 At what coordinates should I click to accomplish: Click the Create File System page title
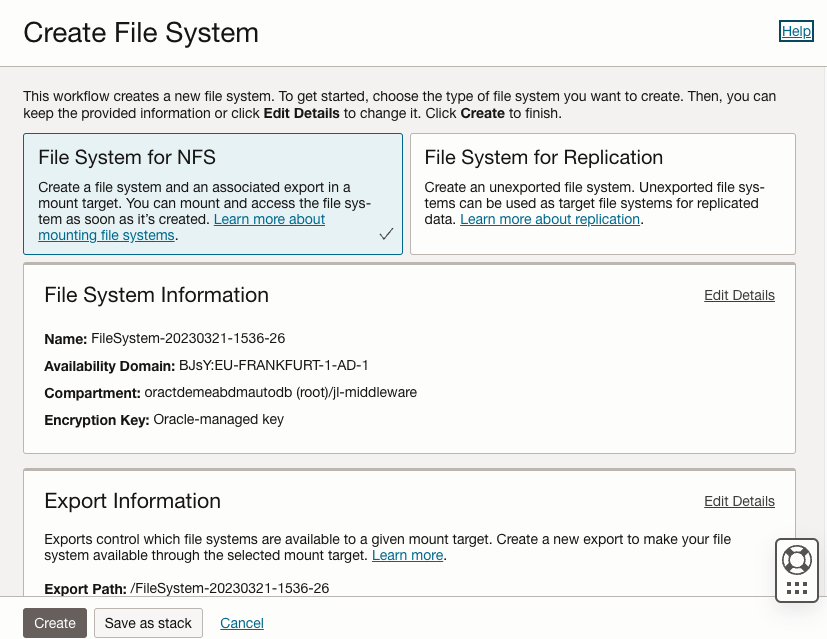pos(141,33)
